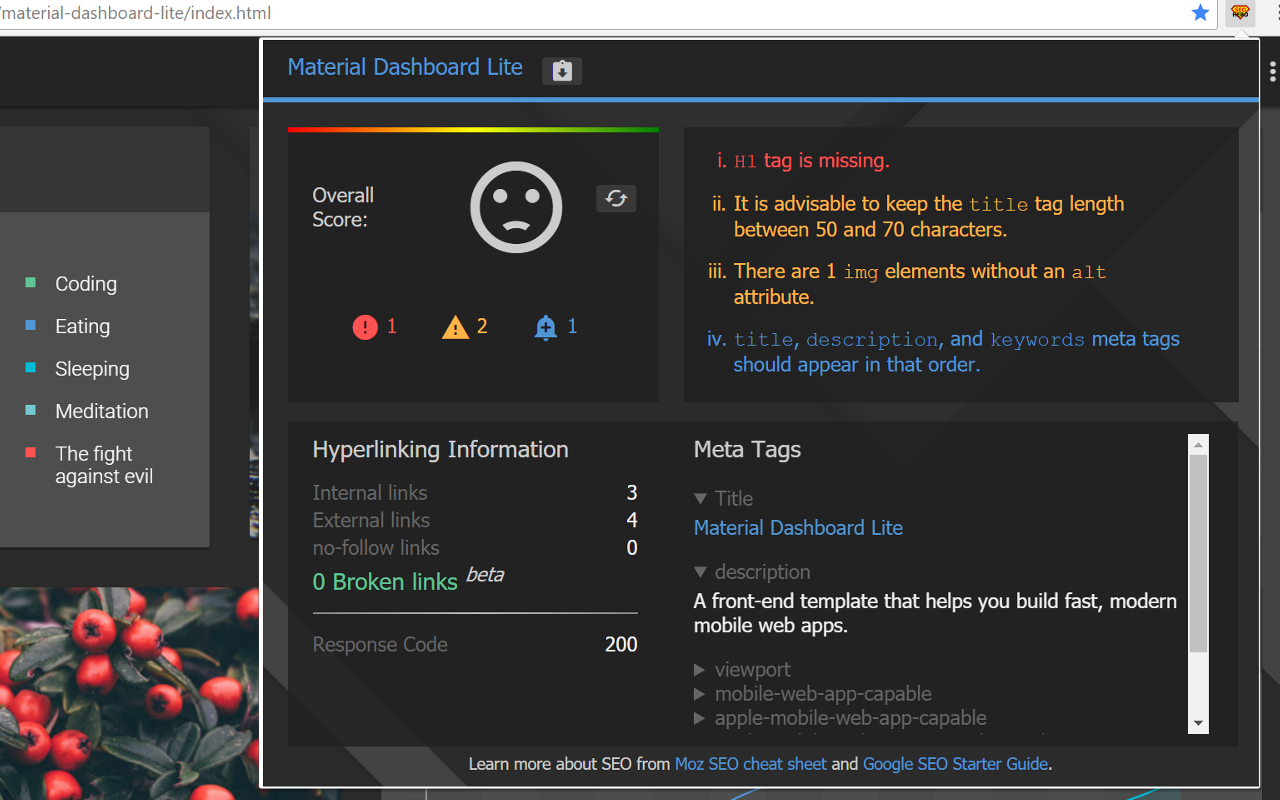
Task: Click the browser address bar URL
Action: tap(136, 13)
